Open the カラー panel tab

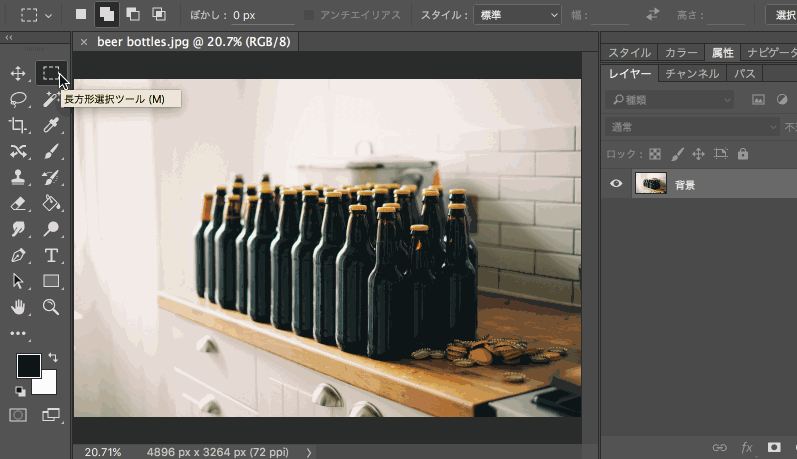[681, 53]
